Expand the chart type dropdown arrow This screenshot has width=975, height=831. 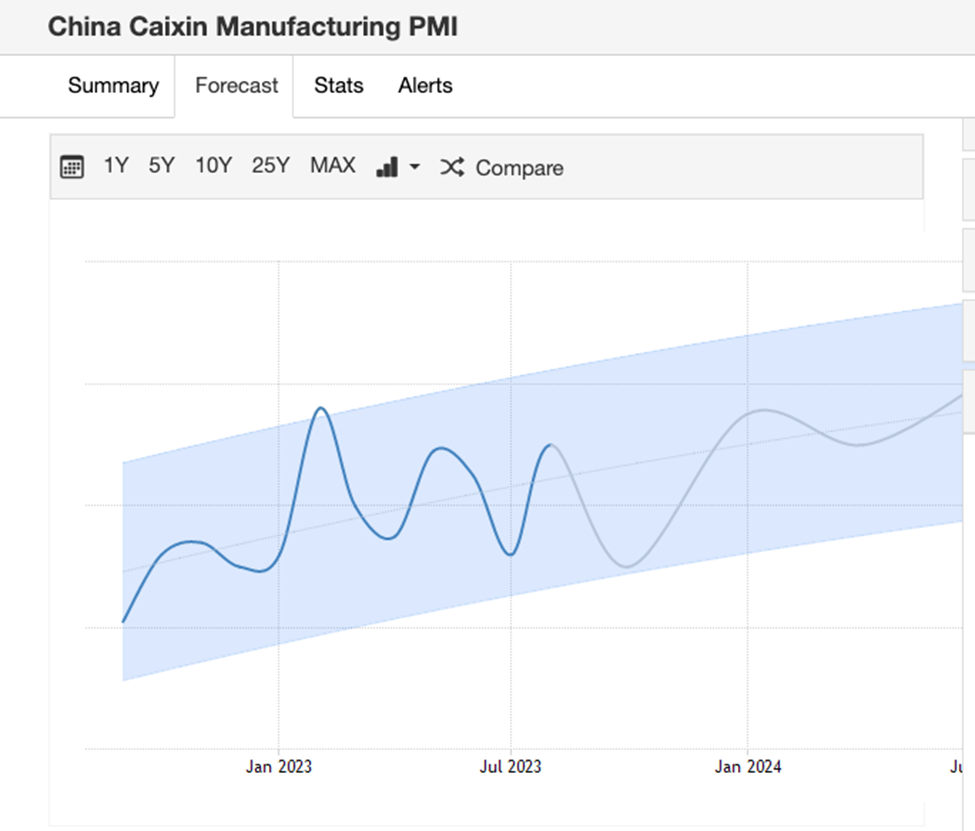point(414,167)
